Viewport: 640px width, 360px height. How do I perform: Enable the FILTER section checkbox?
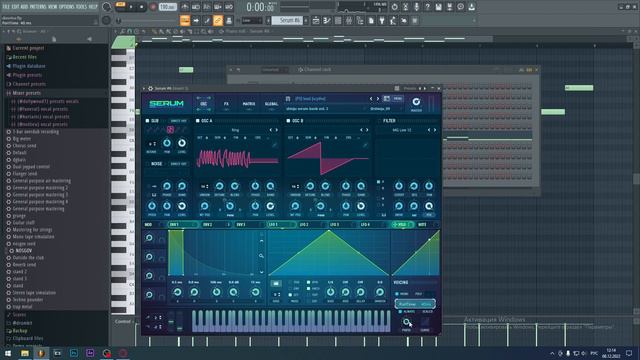coord(379,121)
